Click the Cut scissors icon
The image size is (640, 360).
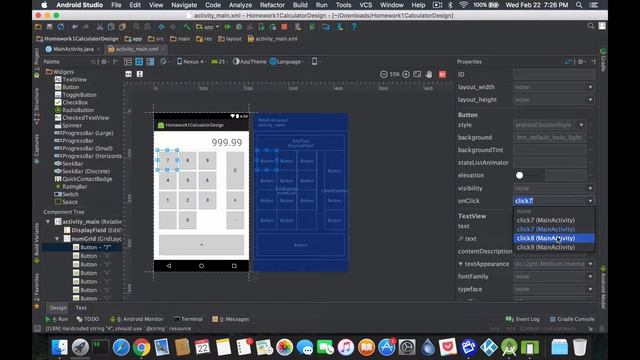100,27
